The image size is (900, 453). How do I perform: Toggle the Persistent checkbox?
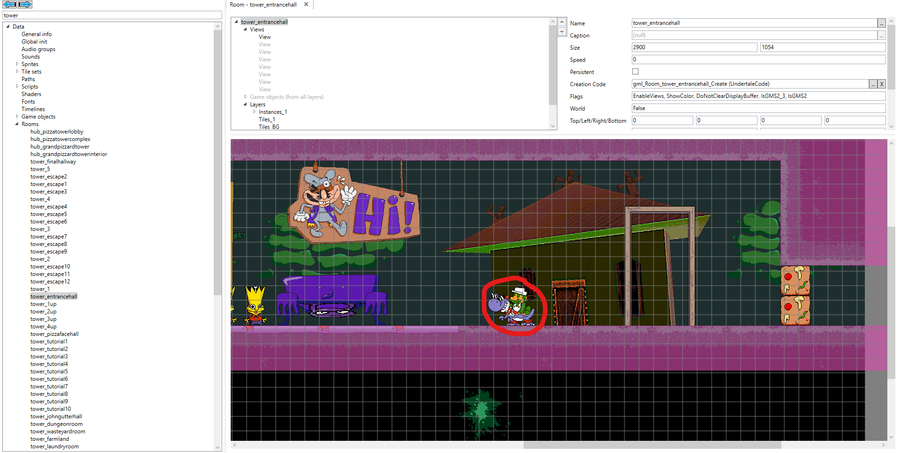635,72
